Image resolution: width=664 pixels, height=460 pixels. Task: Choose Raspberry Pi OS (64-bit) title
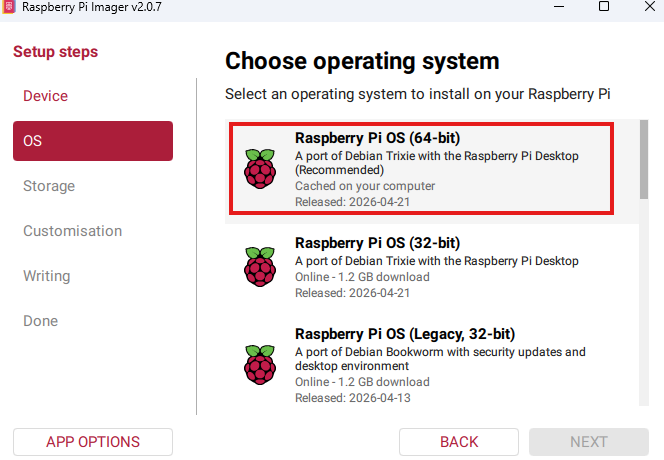(377, 138)
